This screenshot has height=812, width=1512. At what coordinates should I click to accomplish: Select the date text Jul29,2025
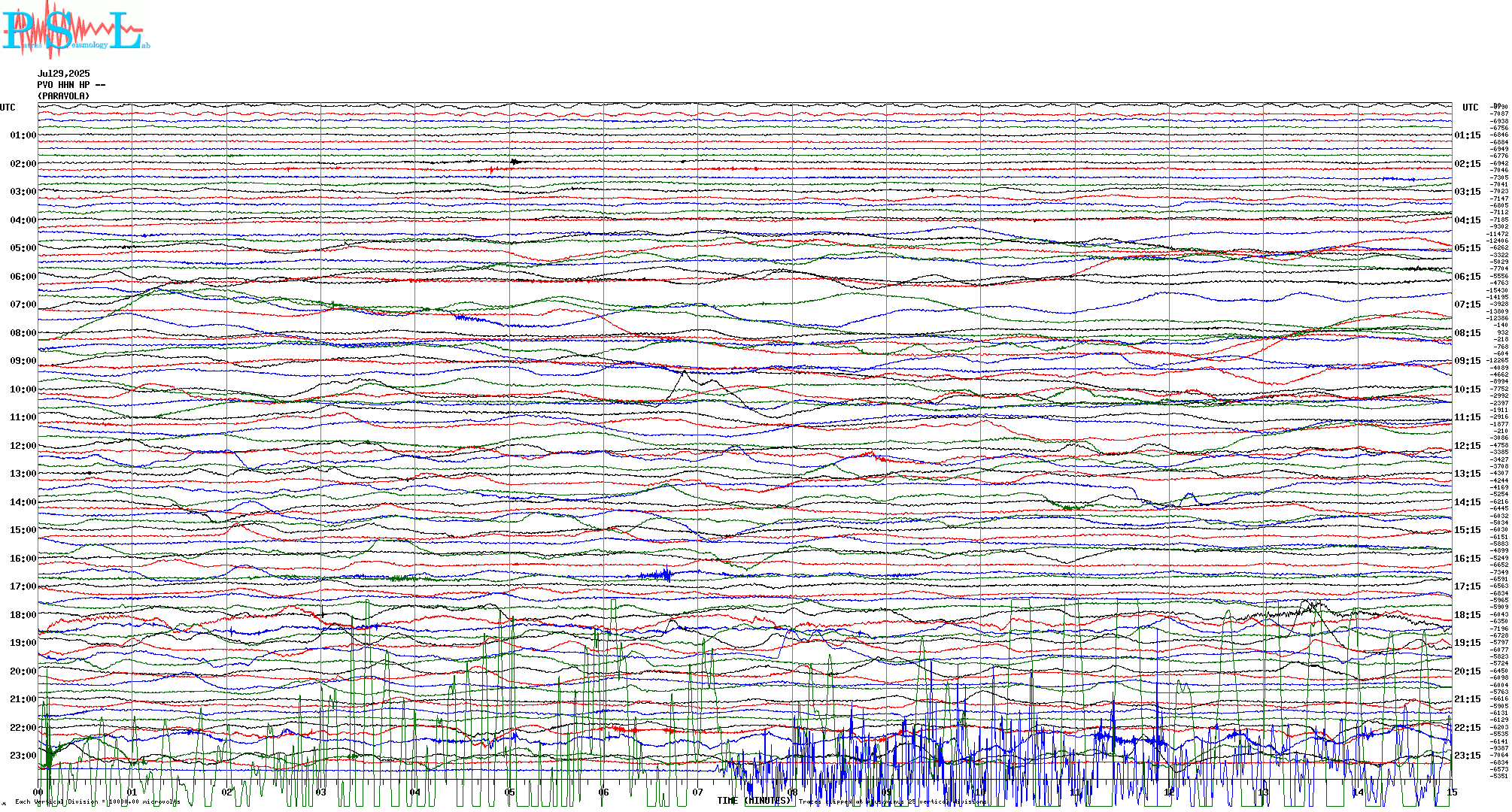(64, 74)
